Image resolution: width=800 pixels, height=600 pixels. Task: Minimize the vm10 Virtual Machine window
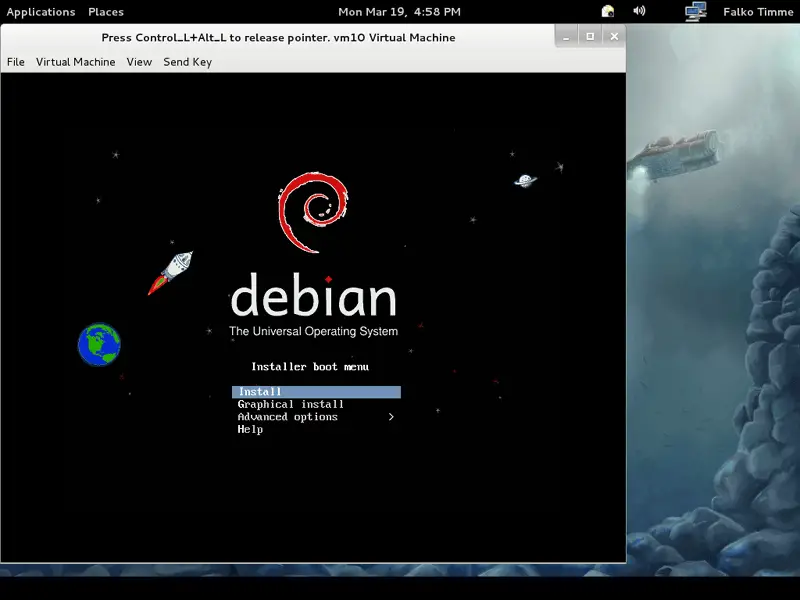point(566,37)
